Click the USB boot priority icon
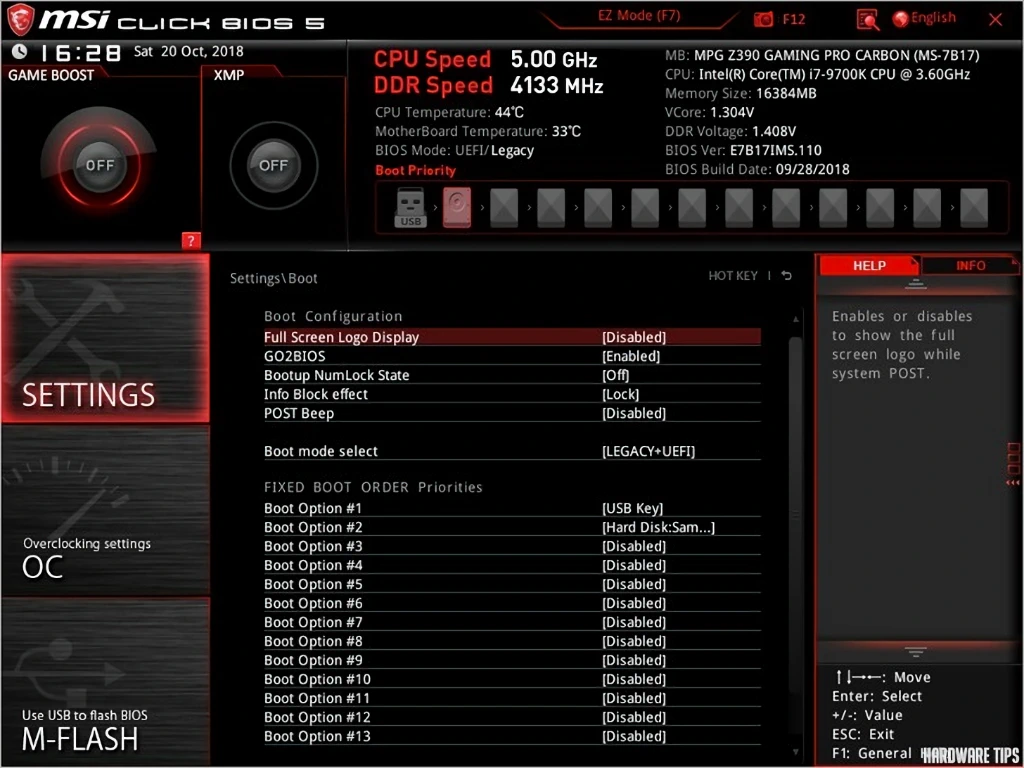1024x768 pixels. click(x=410, y=208)
